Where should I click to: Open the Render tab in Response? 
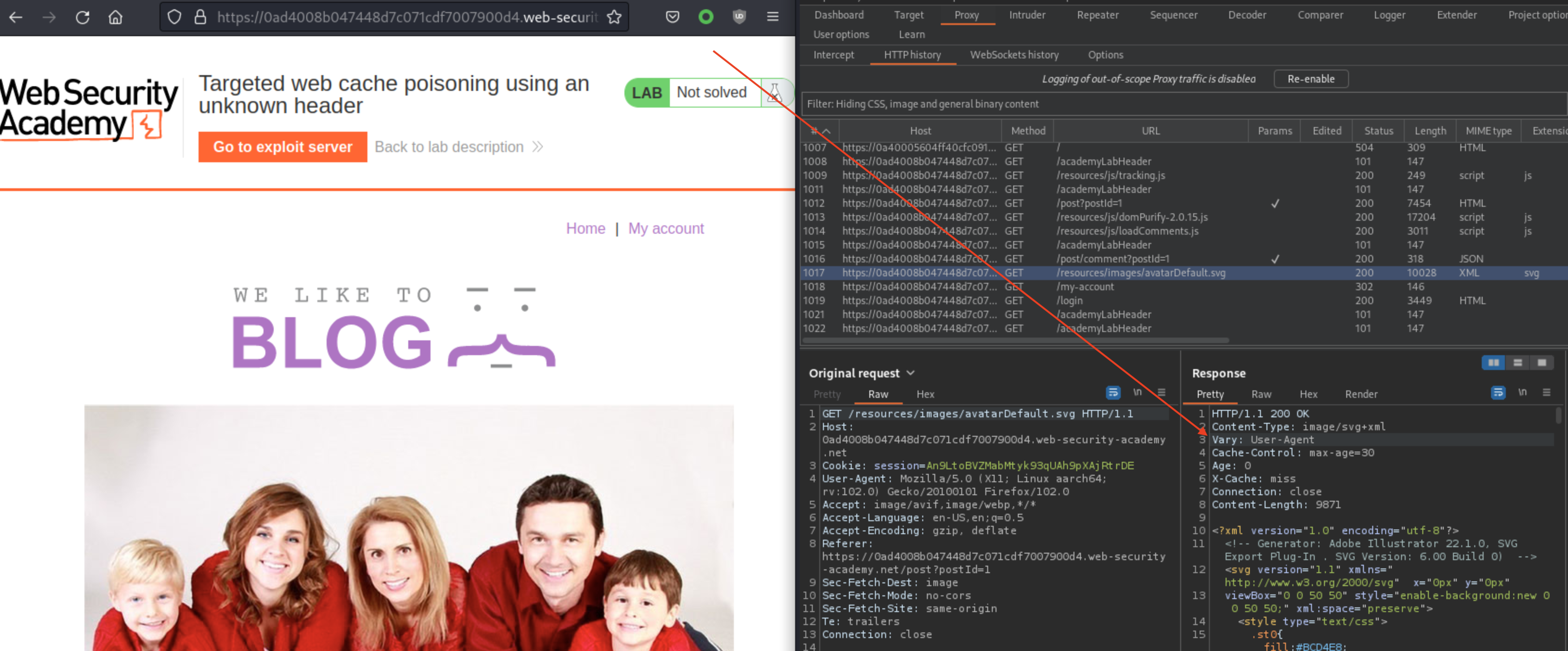[x=1361, y=394]
